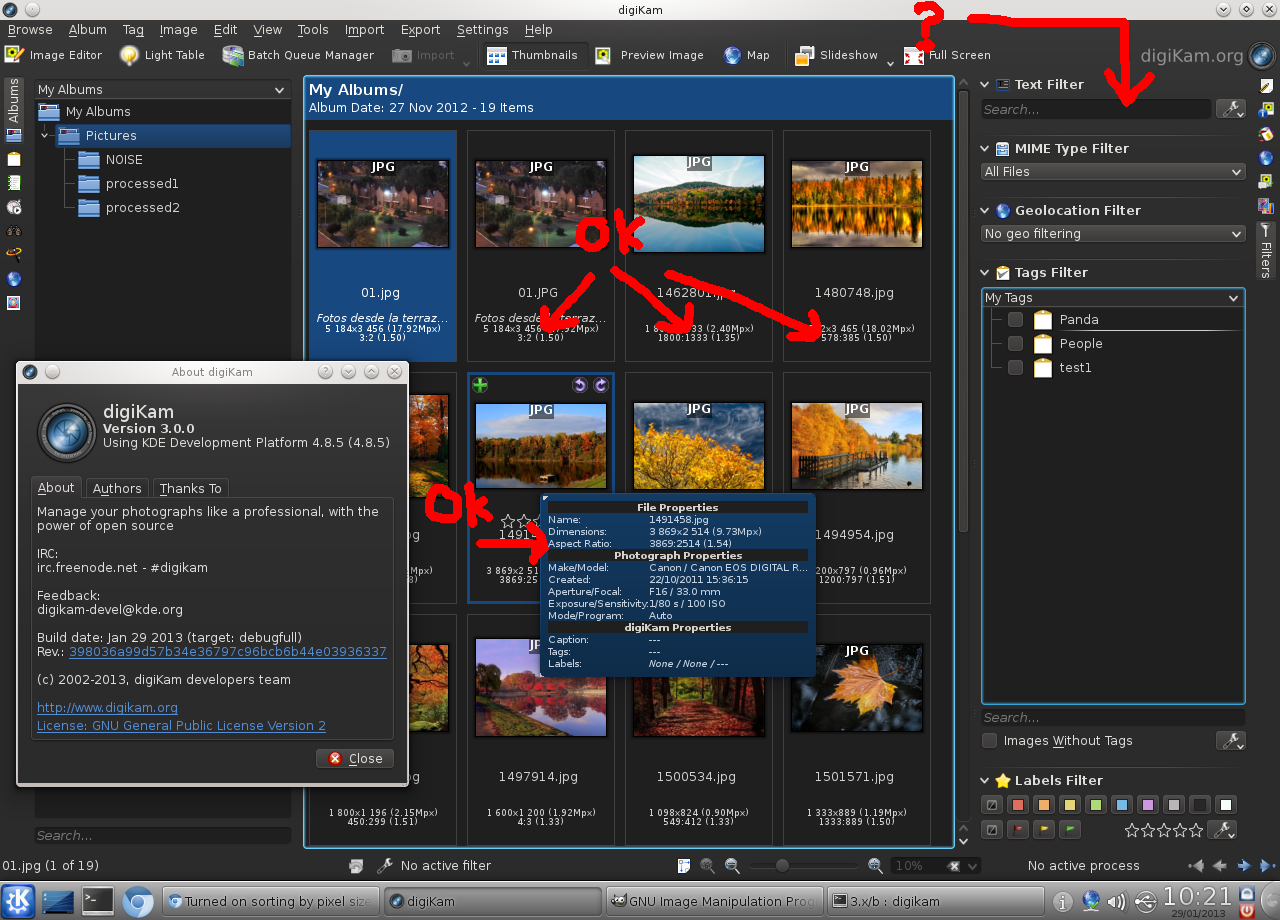This screenshot has width=1280, height=920.
Task: Open the image Properties info icon in right sidebar
Action: coord(1266,109)
